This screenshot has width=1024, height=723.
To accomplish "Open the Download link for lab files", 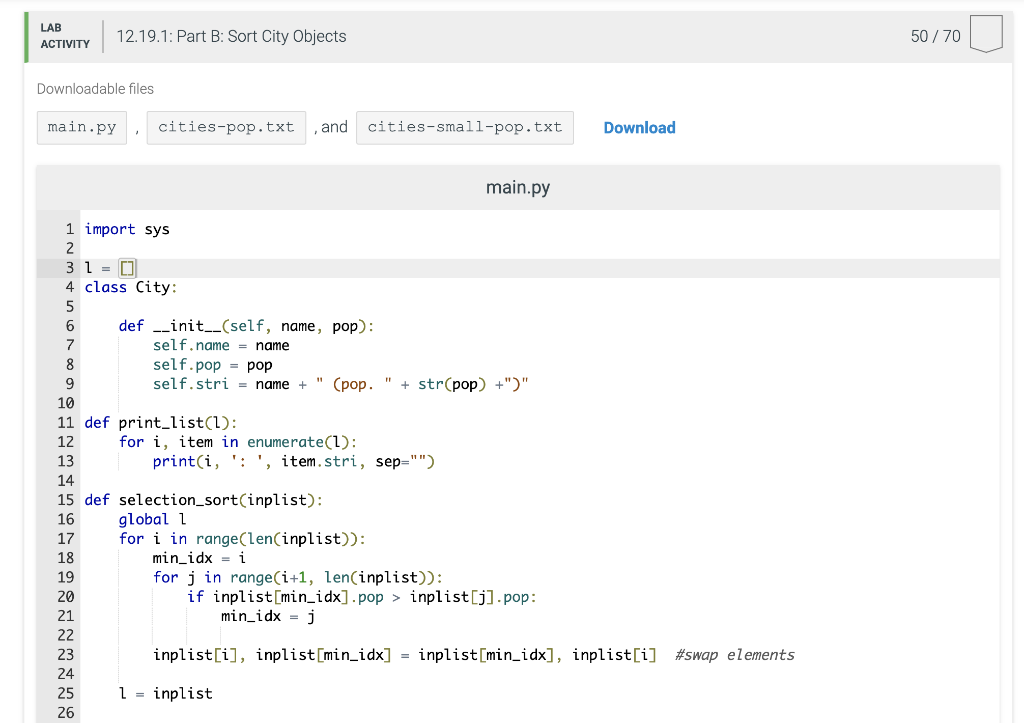I will (639, 127).
